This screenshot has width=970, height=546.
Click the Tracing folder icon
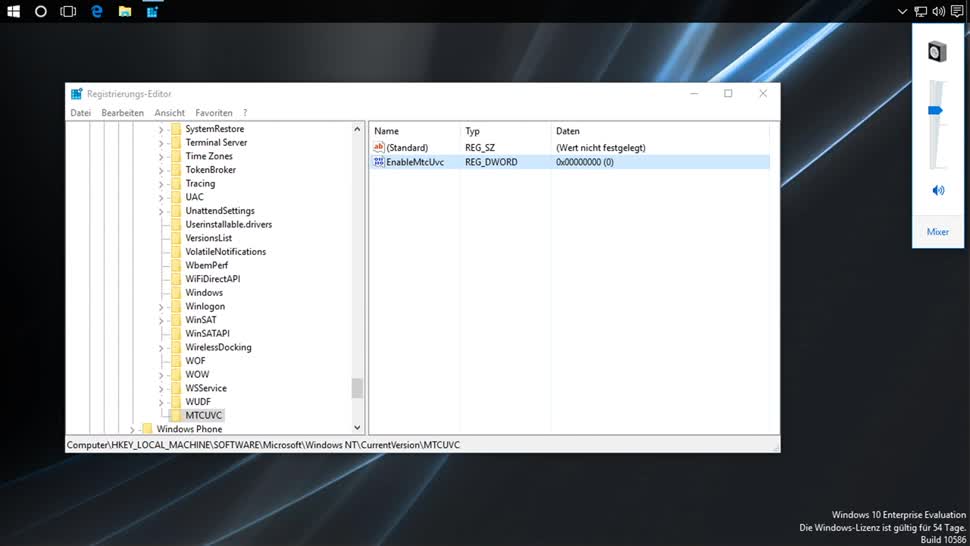[x=176, y=183]
